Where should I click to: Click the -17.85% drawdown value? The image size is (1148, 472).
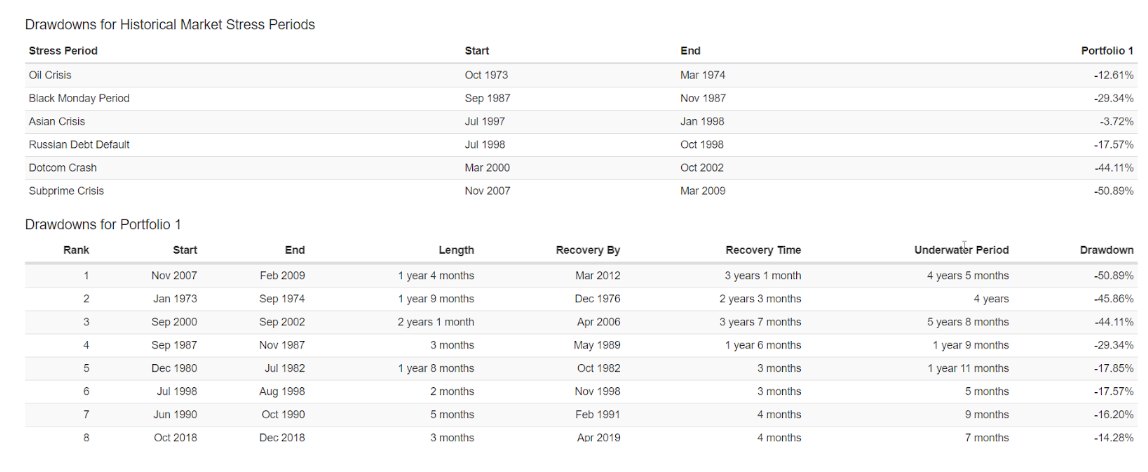[1114, 368]
